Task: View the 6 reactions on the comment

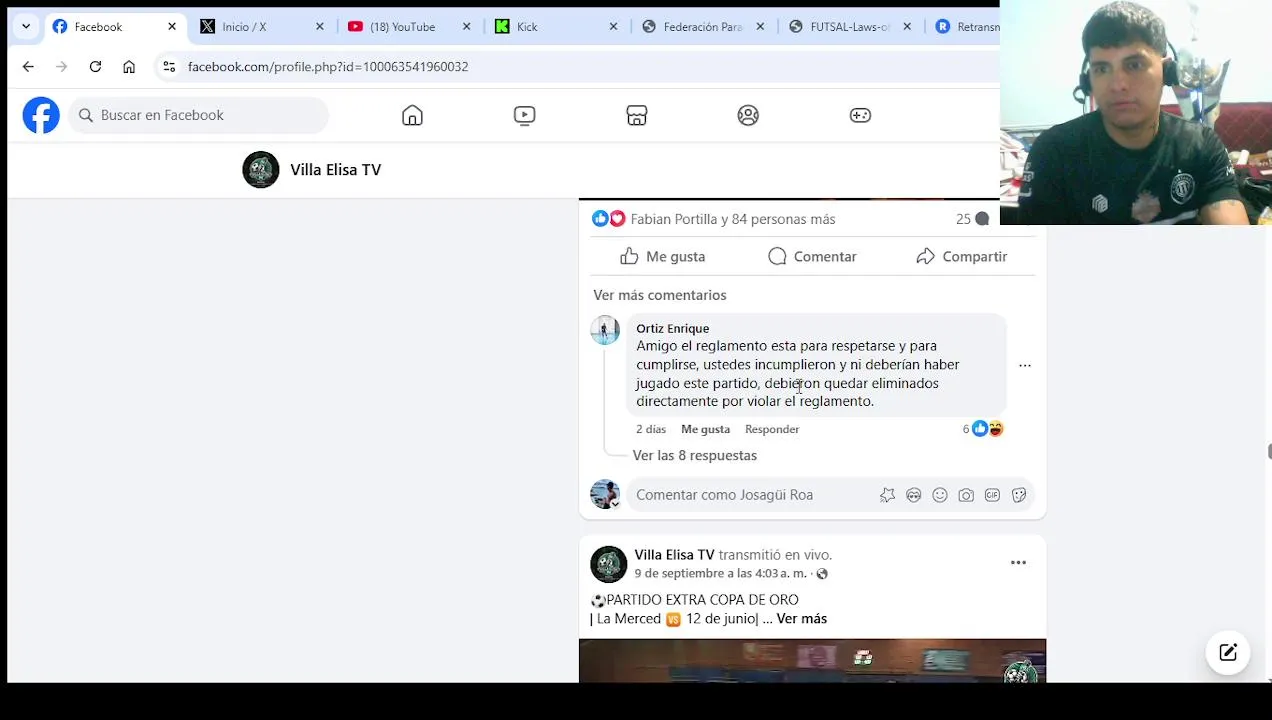Action: coord(983,429)
